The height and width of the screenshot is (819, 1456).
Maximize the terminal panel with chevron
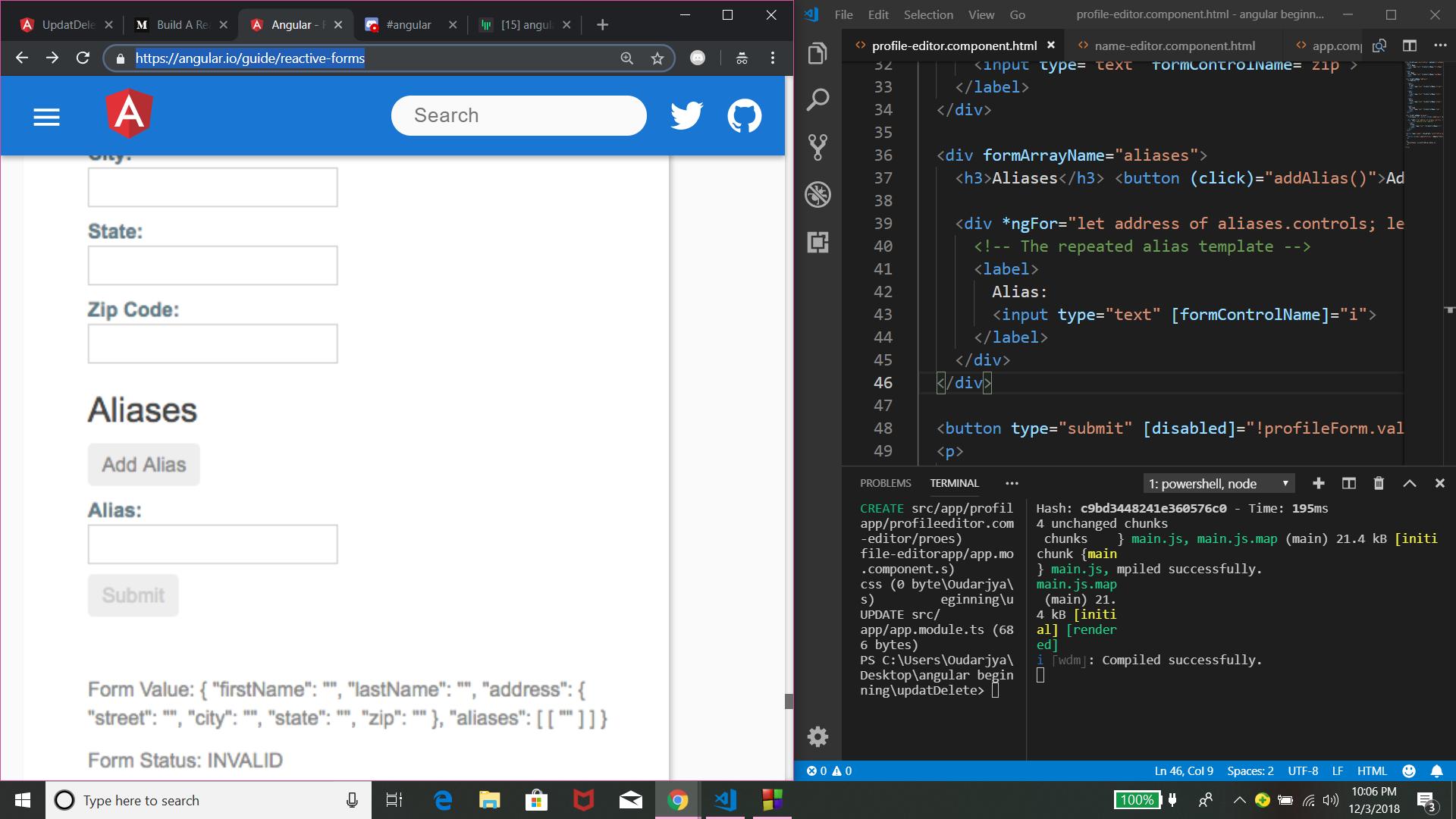(x=1410, y=483)
